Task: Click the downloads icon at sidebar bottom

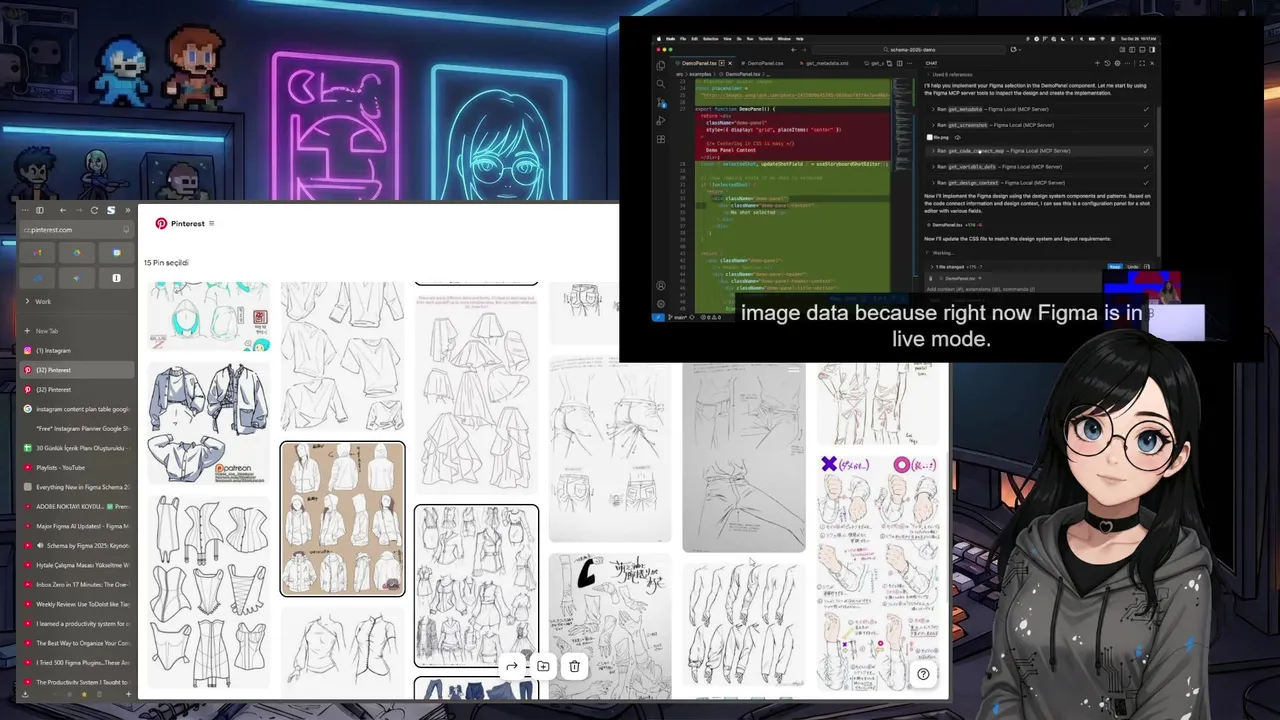Action: click(25, 694)
